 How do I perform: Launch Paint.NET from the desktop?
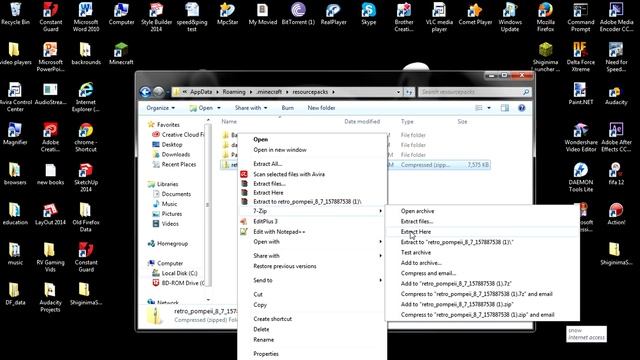coord(580,93)
